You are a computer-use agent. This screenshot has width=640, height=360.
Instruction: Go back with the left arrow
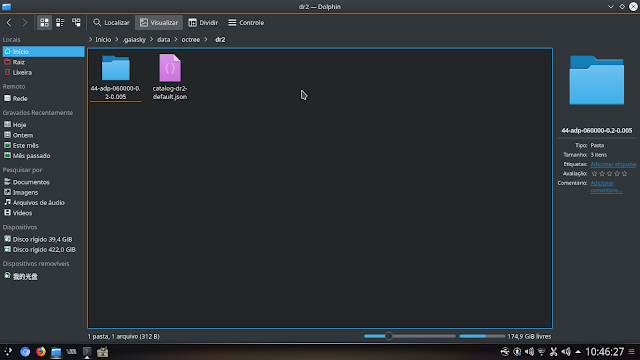9,22
